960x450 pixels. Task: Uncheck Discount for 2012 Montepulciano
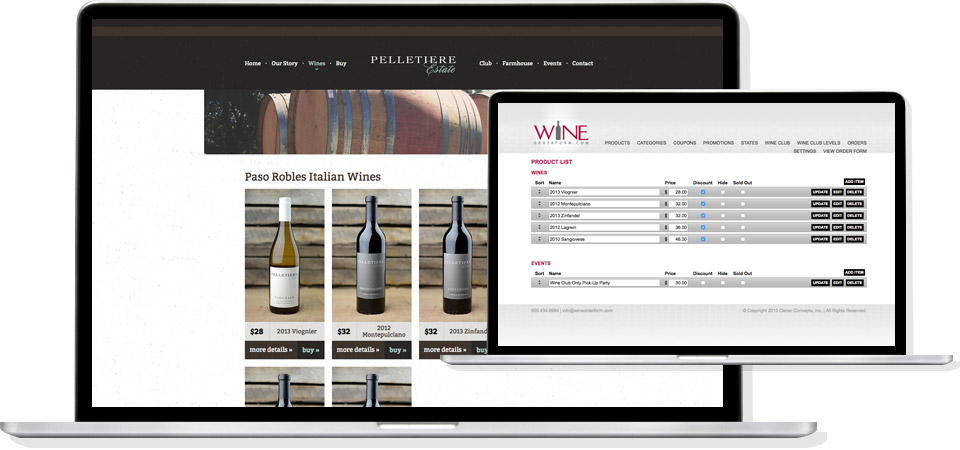703,204
